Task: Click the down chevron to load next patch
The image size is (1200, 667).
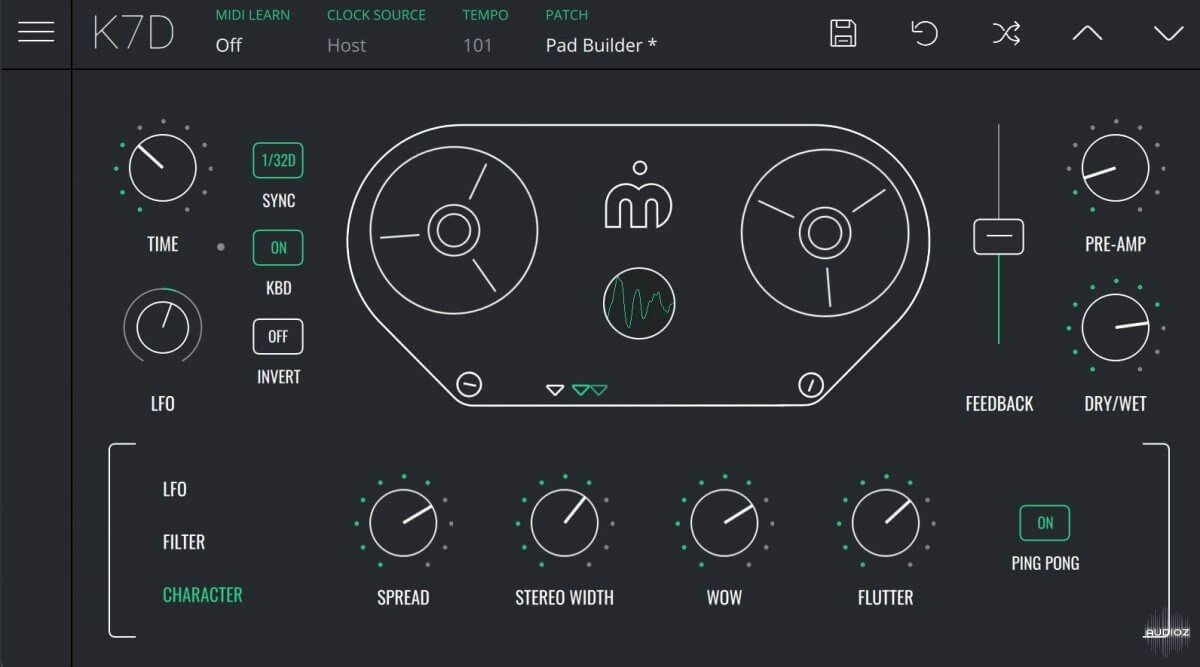Action: pos(1166,33)
